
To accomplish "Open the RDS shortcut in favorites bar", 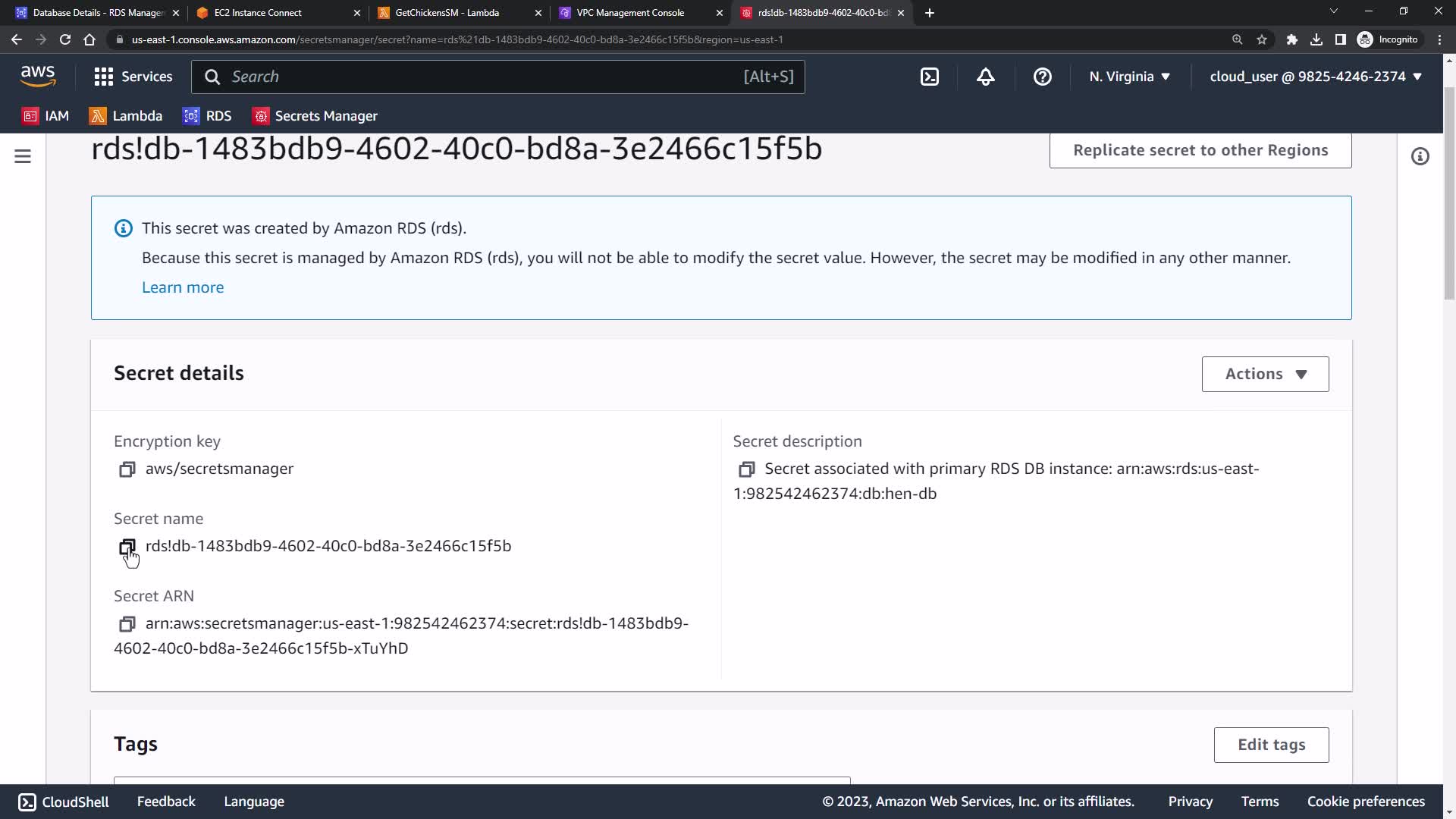I will click(x=207, y=116).
